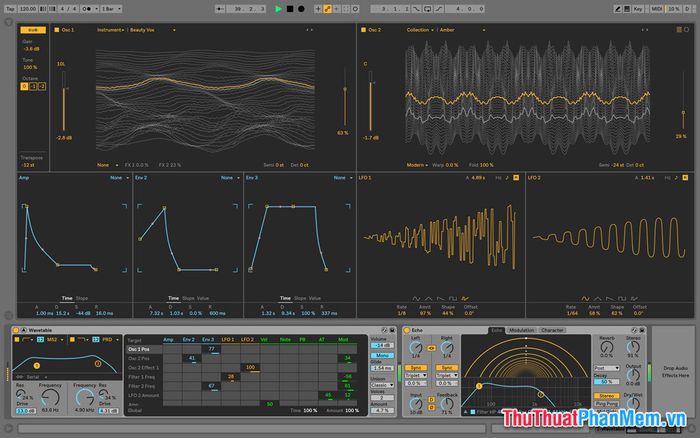Open the Amber wavetable dropdown
Screen dimensions: 700x438
point(462,30)
